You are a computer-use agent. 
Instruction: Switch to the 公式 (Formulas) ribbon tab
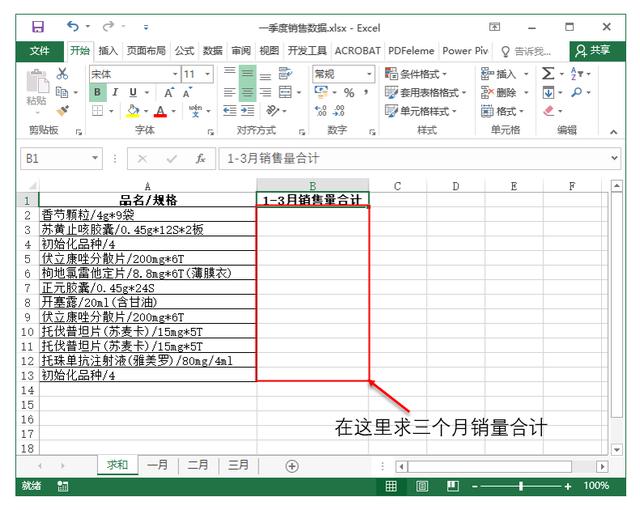pyautogui.click(x=184, y=51)
